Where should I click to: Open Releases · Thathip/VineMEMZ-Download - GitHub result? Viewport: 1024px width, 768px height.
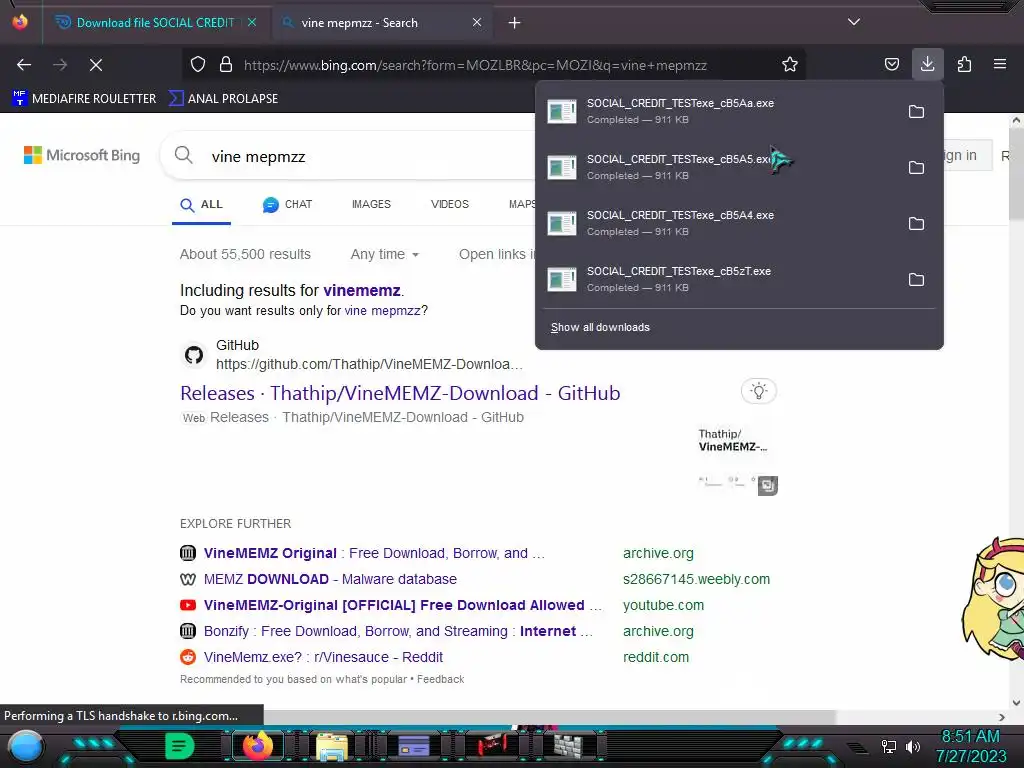coord(400,393)
